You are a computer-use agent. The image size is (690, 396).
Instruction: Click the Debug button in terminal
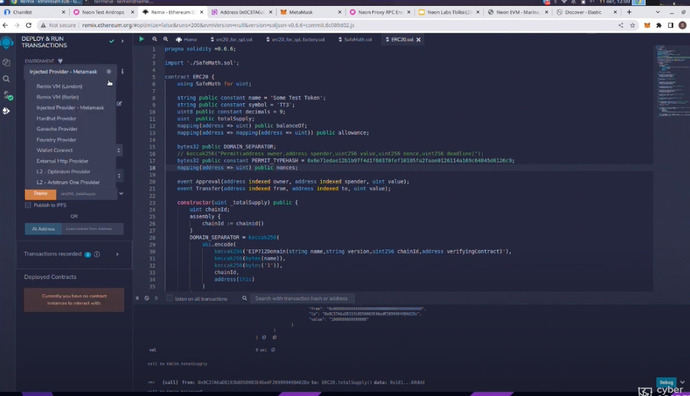(666, 382)
